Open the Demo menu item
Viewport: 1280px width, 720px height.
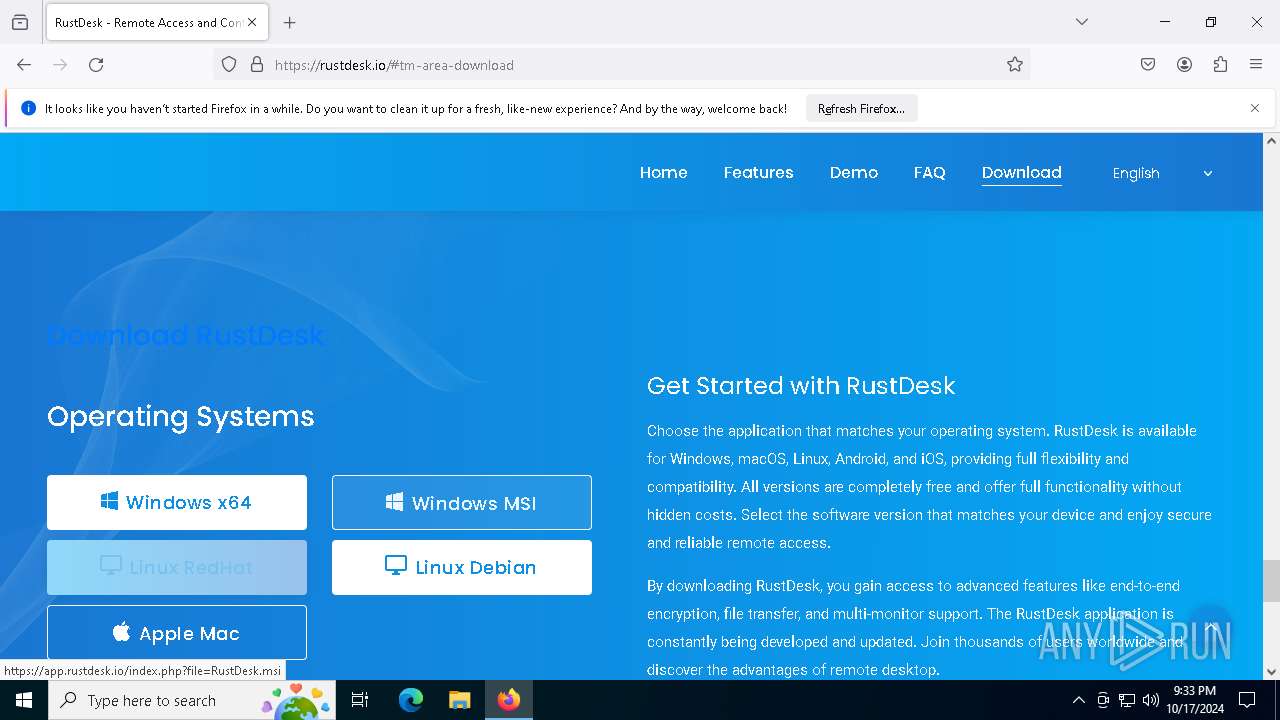click(854, 173)
